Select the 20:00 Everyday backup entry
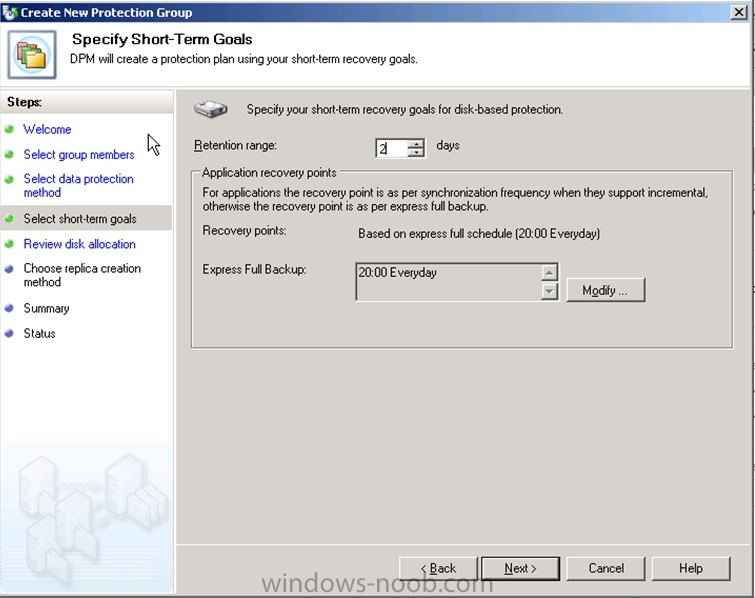This screenshot has height=598, width=755. point(397,273)
